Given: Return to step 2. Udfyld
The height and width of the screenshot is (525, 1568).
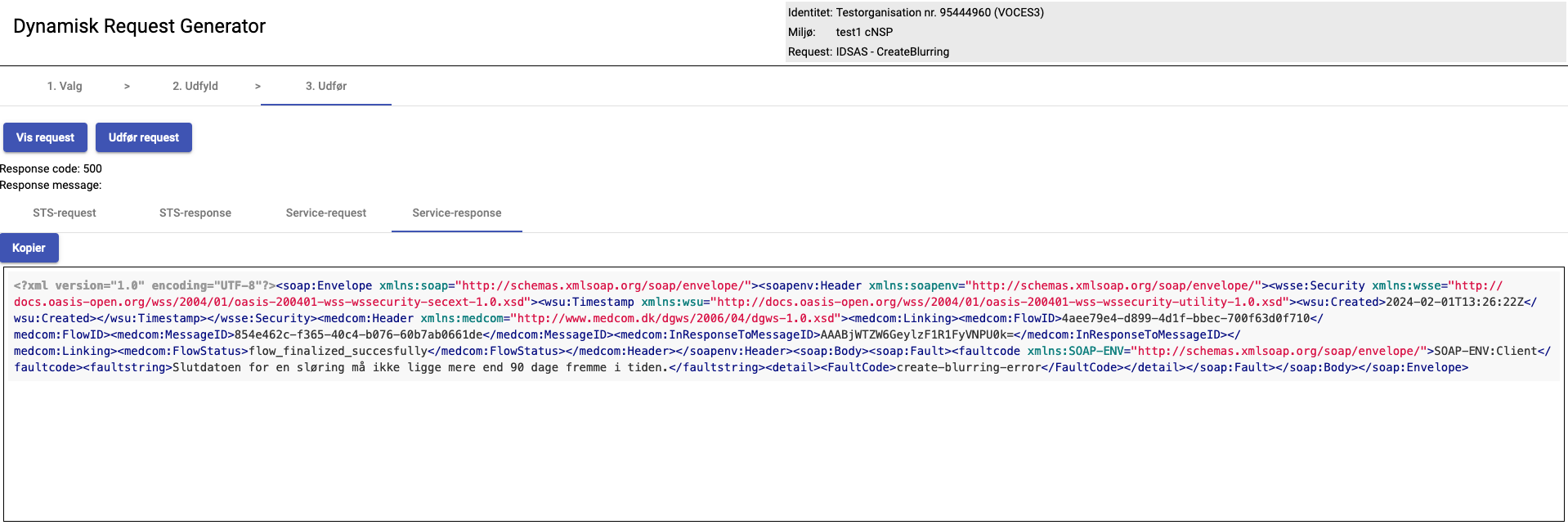Looking at the screenshot, I should [195, 86].
